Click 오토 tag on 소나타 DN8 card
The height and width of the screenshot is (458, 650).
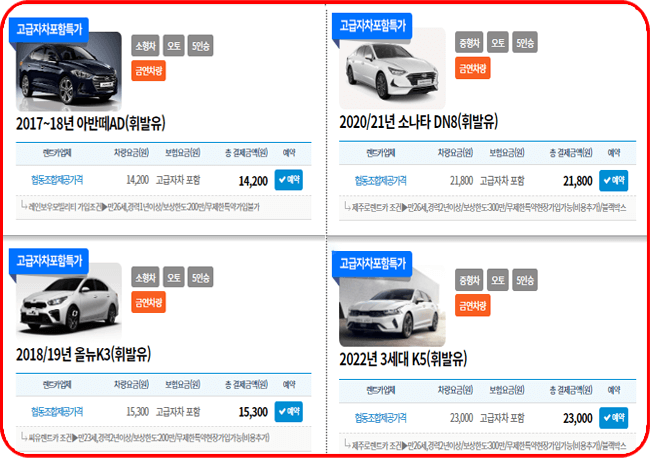[497, 42]
